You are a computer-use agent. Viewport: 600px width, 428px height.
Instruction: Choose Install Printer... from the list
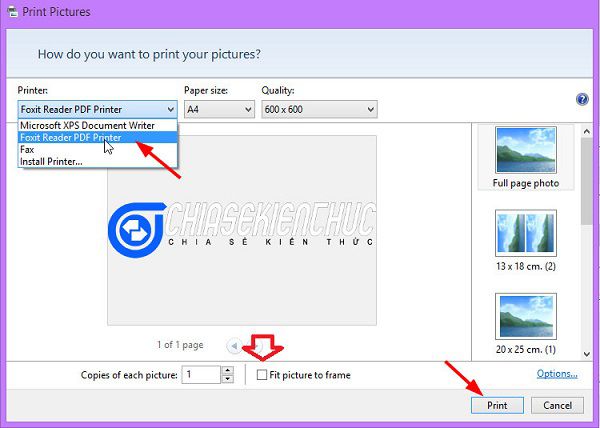(x=98, y=161)
